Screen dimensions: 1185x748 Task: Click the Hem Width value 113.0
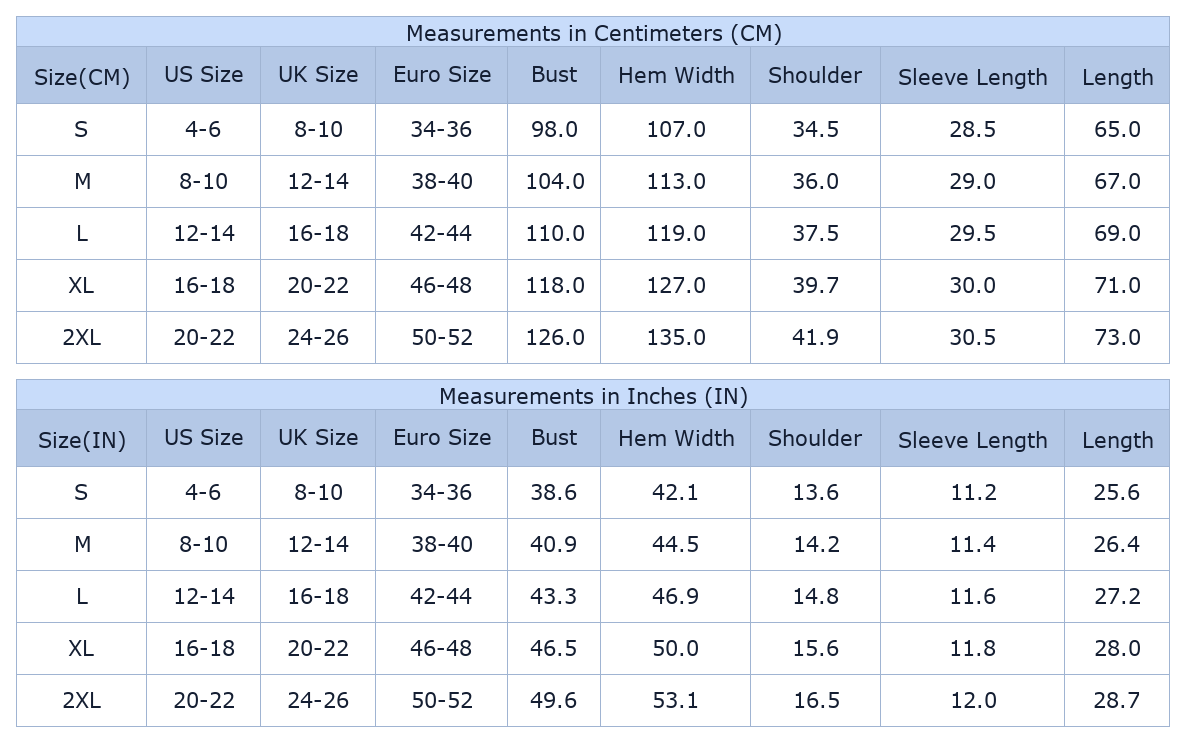[676, 182]
